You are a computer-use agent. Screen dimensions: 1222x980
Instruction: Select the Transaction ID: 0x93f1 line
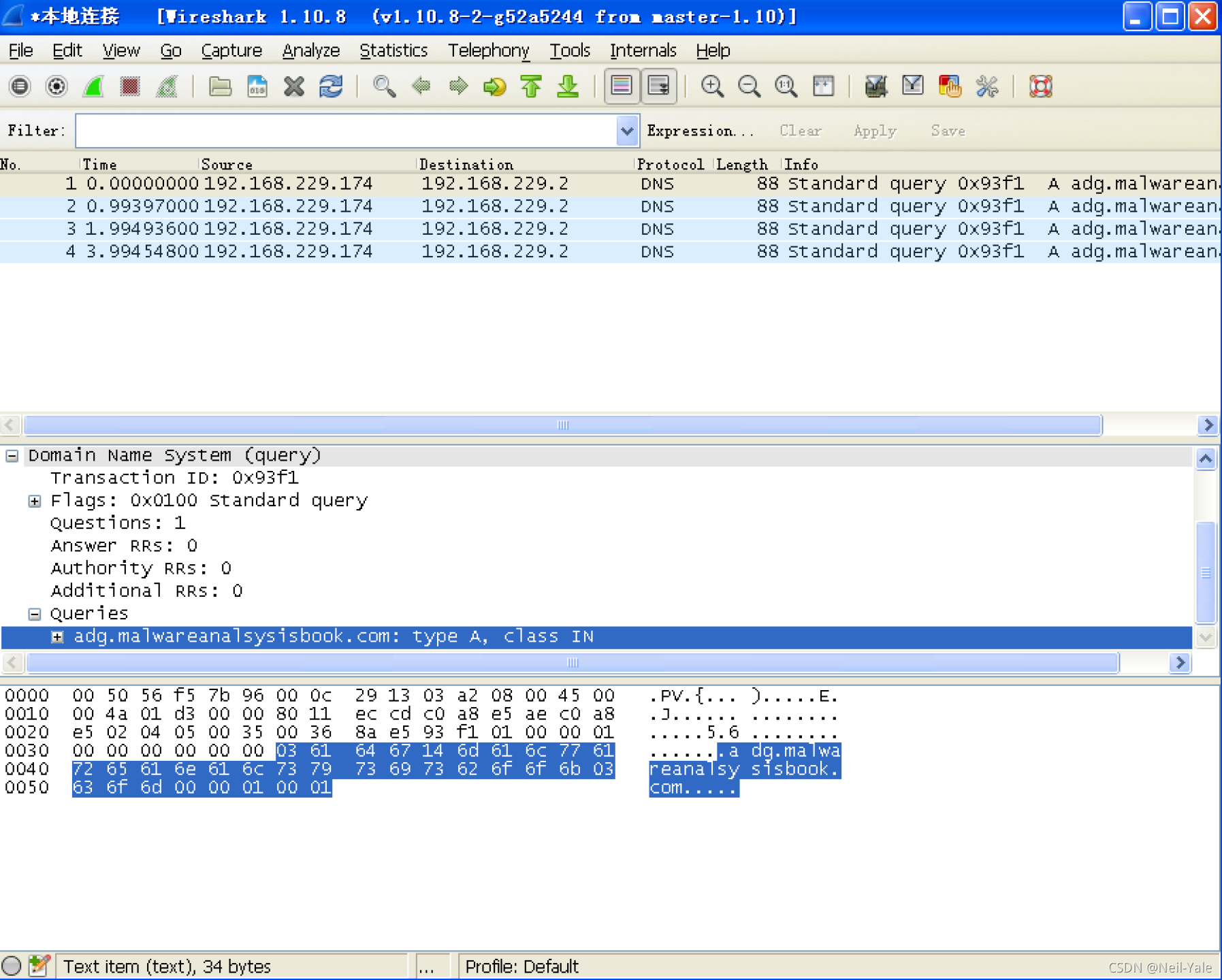[x=174, y=478]
